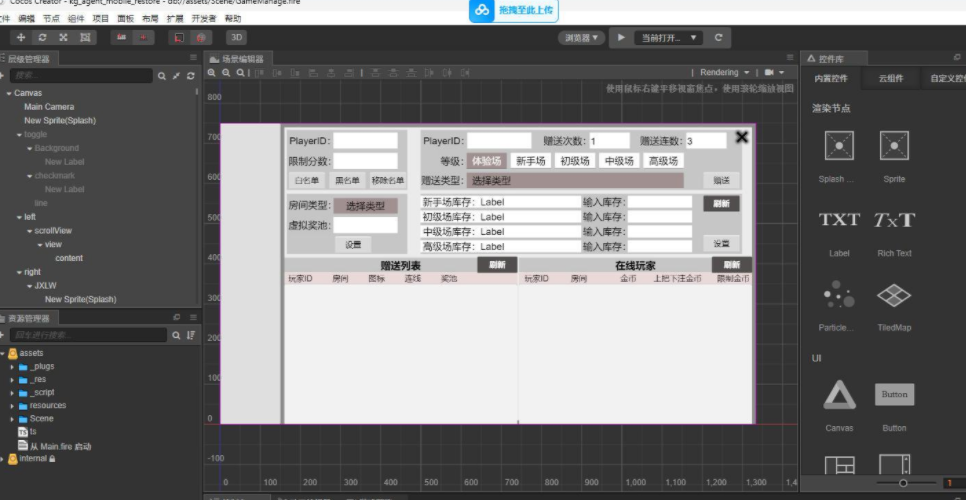Click the hierarchy search input field
The width and height of the screenshot is (966, 500).
[81, 76]
